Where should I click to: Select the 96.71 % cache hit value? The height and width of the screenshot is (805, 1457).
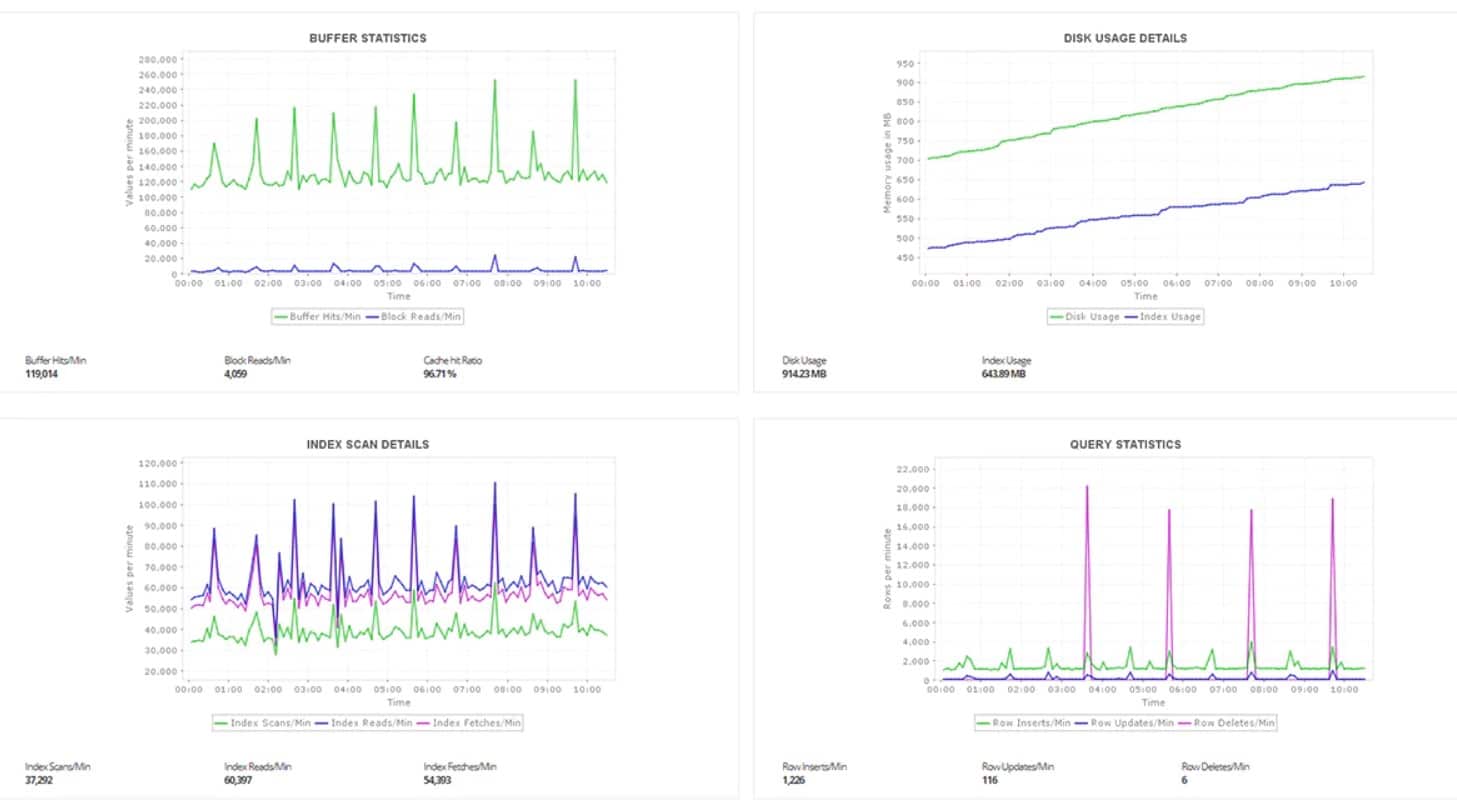click(x=440, y=374)
